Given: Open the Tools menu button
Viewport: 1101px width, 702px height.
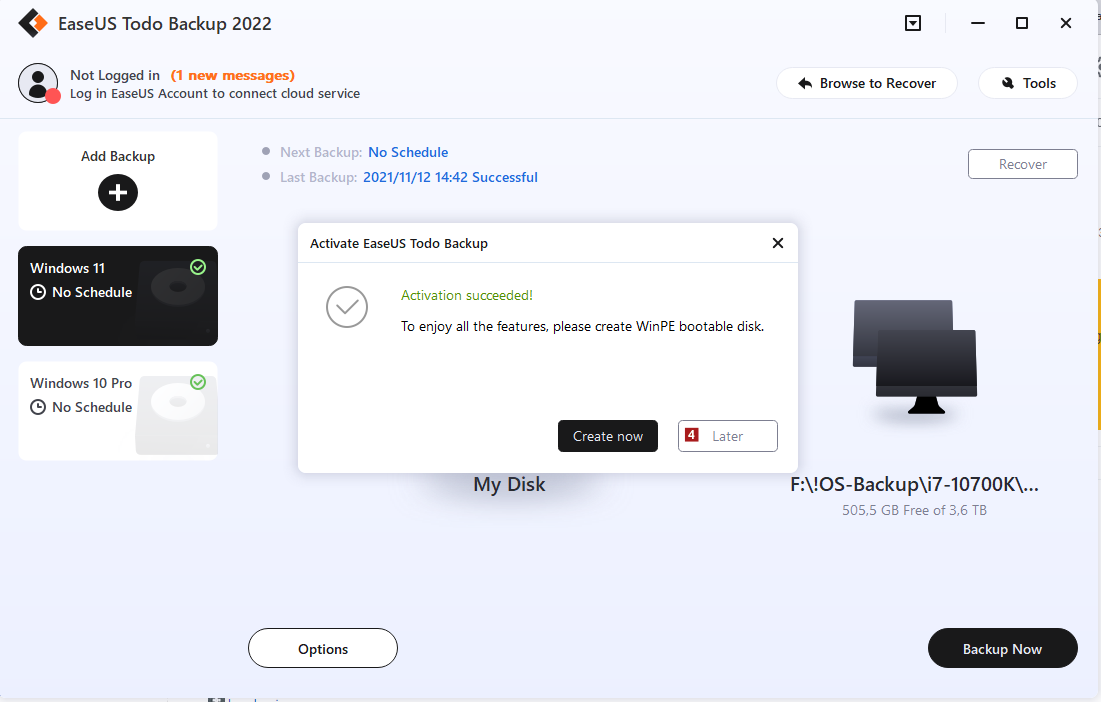Looking at the screenshot, I should [1027, 83].
